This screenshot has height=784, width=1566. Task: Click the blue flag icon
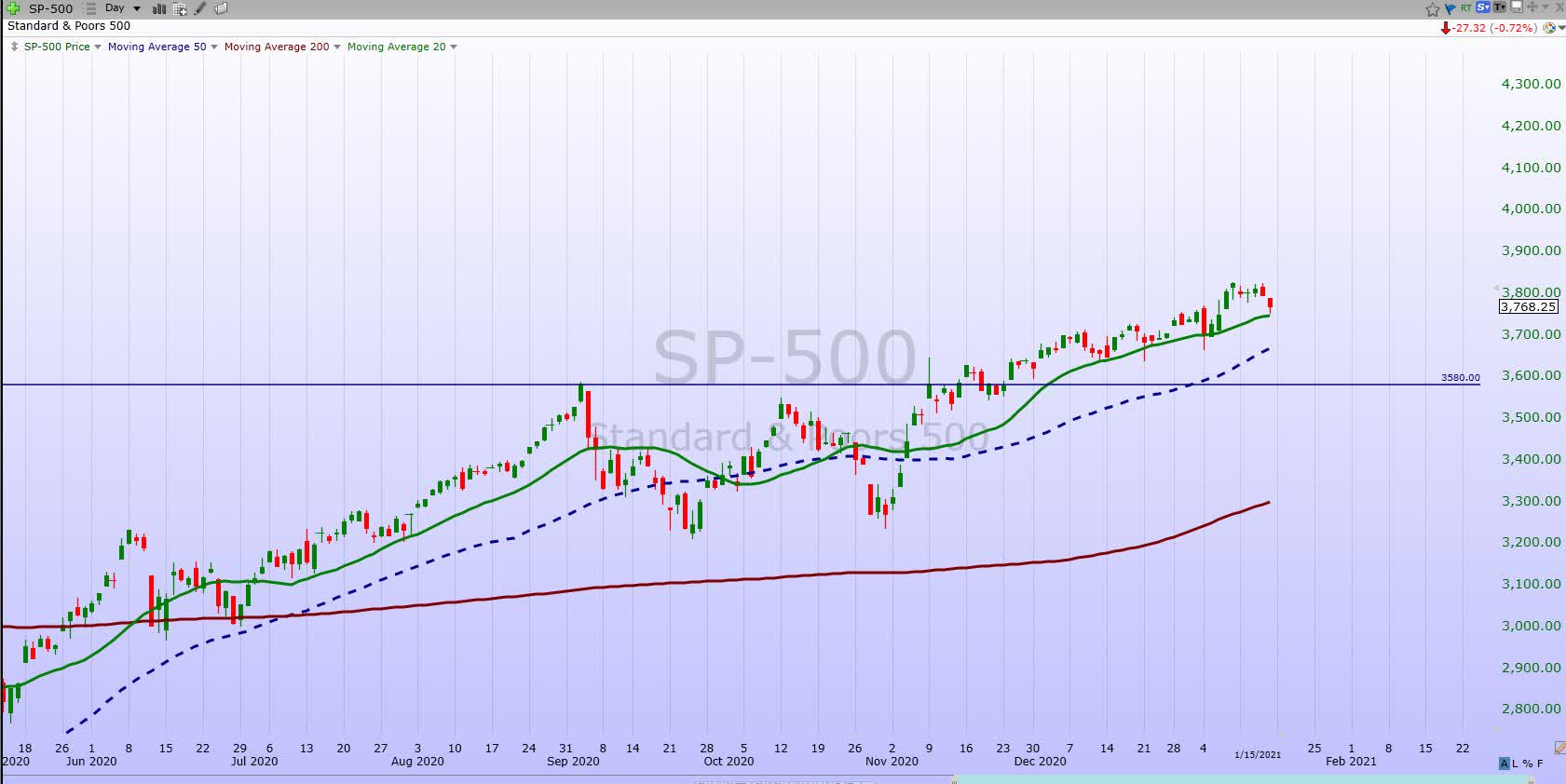click(x=1450, y=8)
